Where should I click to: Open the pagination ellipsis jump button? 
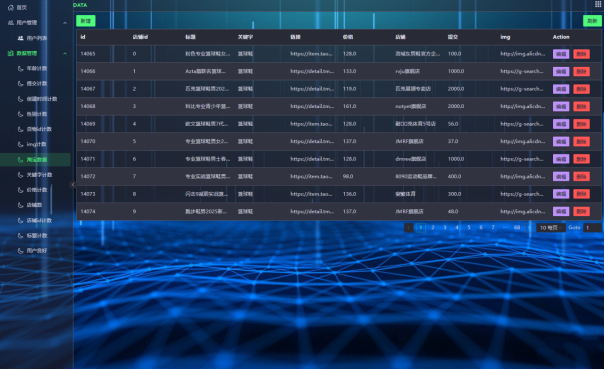(x=505, y=228)
